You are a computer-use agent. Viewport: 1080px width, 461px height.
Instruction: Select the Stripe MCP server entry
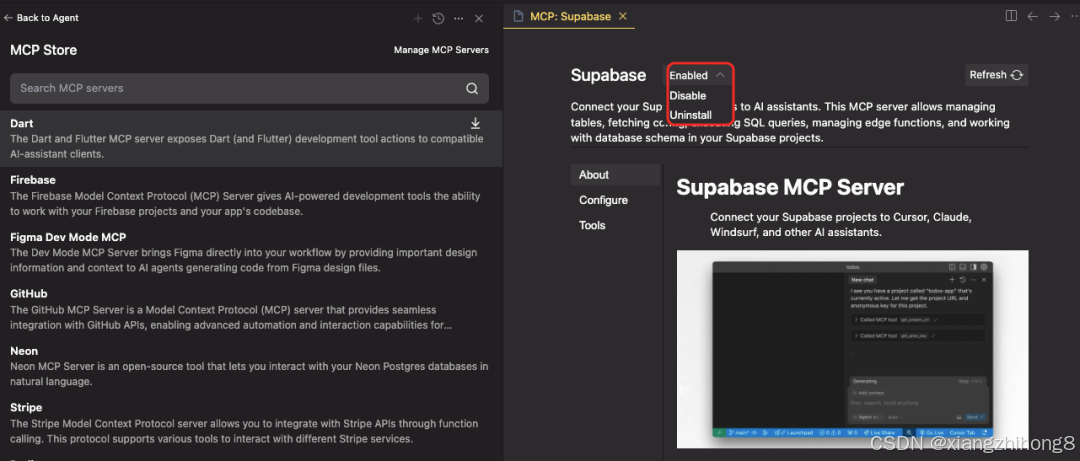[251, 422]
